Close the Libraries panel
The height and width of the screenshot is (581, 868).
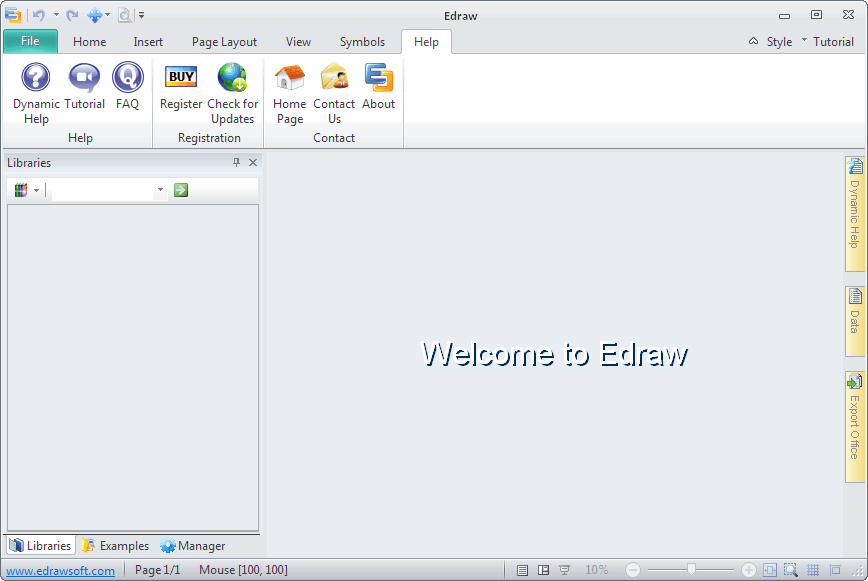(253, 162)
